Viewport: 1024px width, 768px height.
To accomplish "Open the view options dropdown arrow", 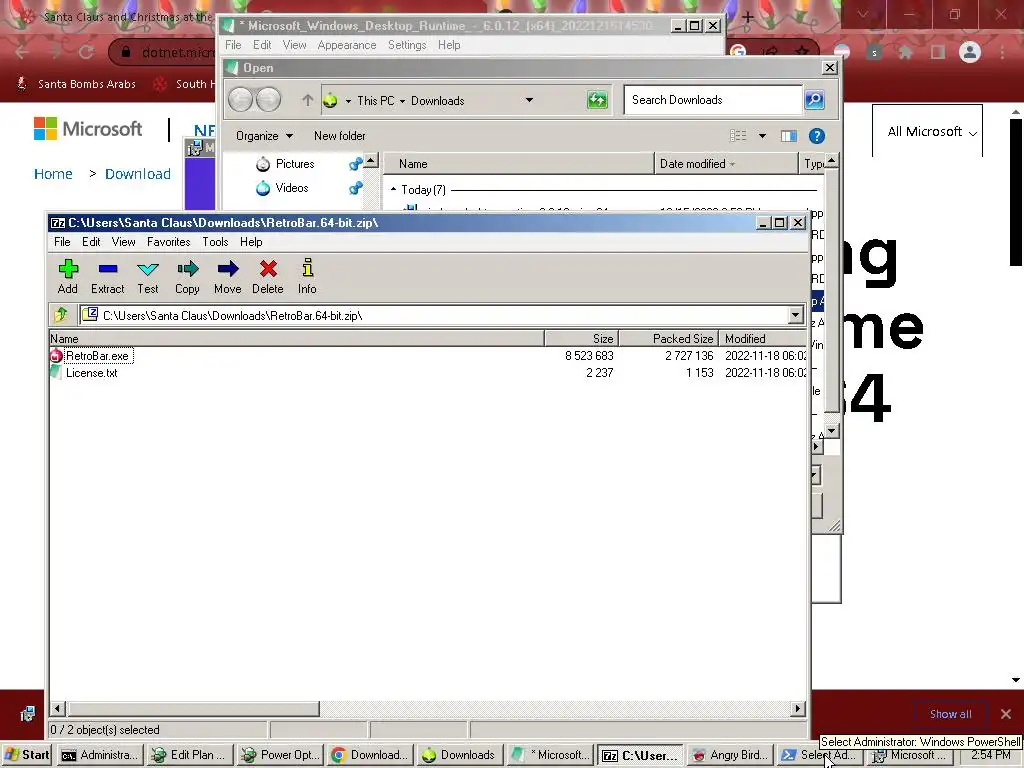I will [762, 136].
